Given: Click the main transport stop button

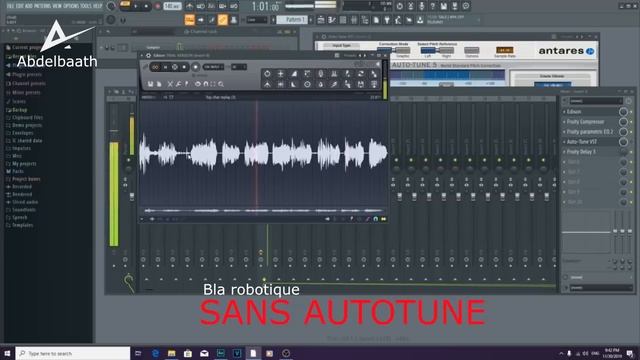Looking at the screenshot, I should pyautogui.click(x=147, y=6).
